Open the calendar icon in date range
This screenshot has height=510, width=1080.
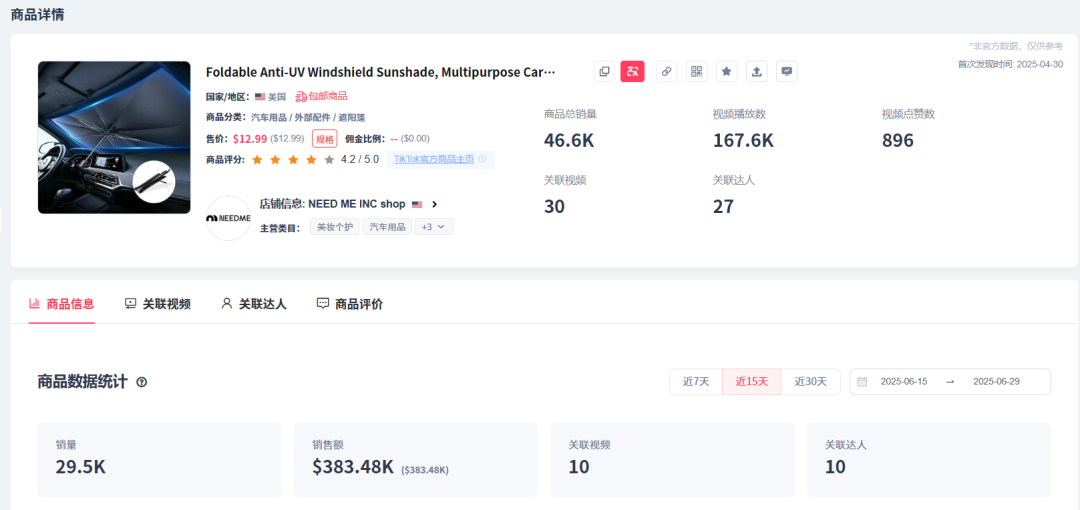tap(862, 382)
